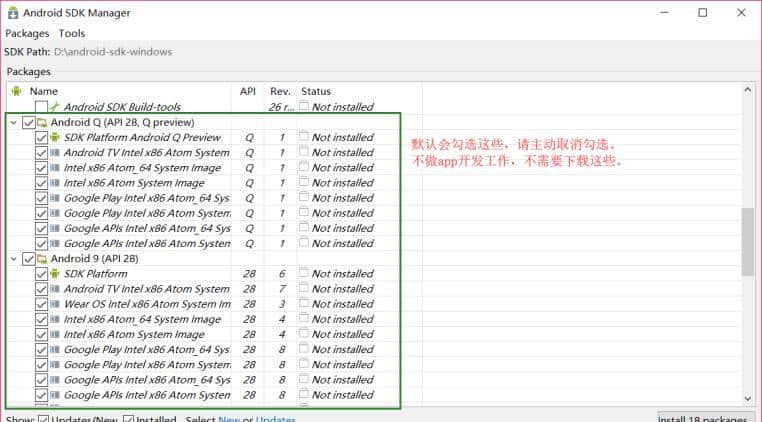Select the 'Android 9 (API 28)' group label

point(94,259)
